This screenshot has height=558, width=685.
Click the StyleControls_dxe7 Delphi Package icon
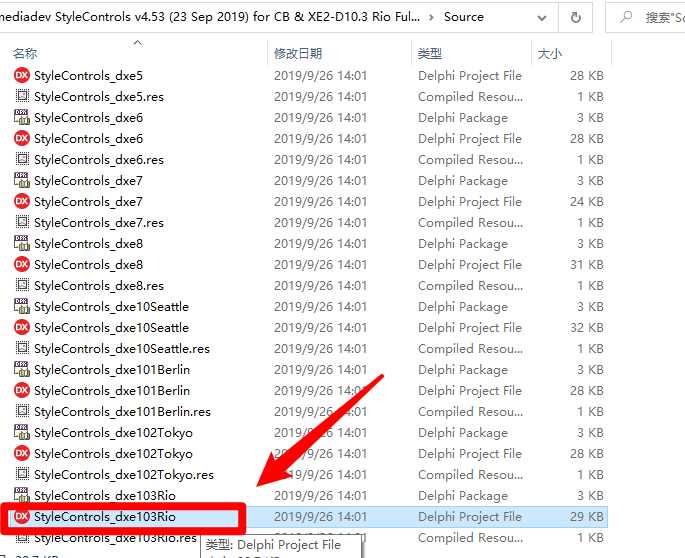pyautogui.click(x=22, y=180)
